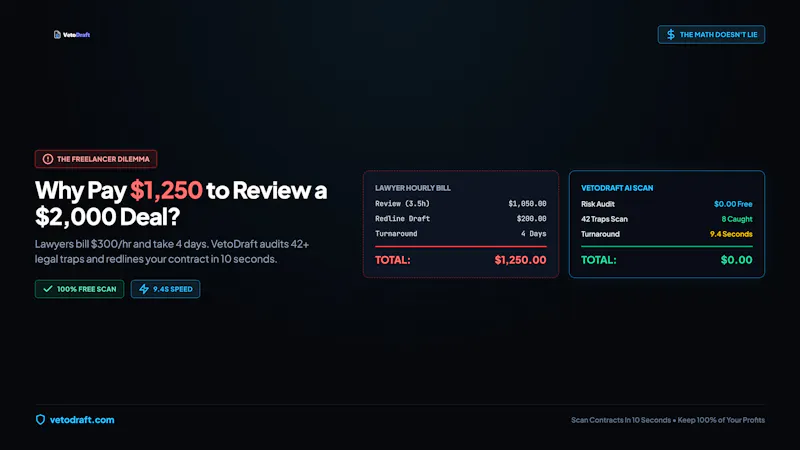Click the The Freelancer Dilemma badge
Viewport: 800px width, 450px height.
tap(96, 159)
